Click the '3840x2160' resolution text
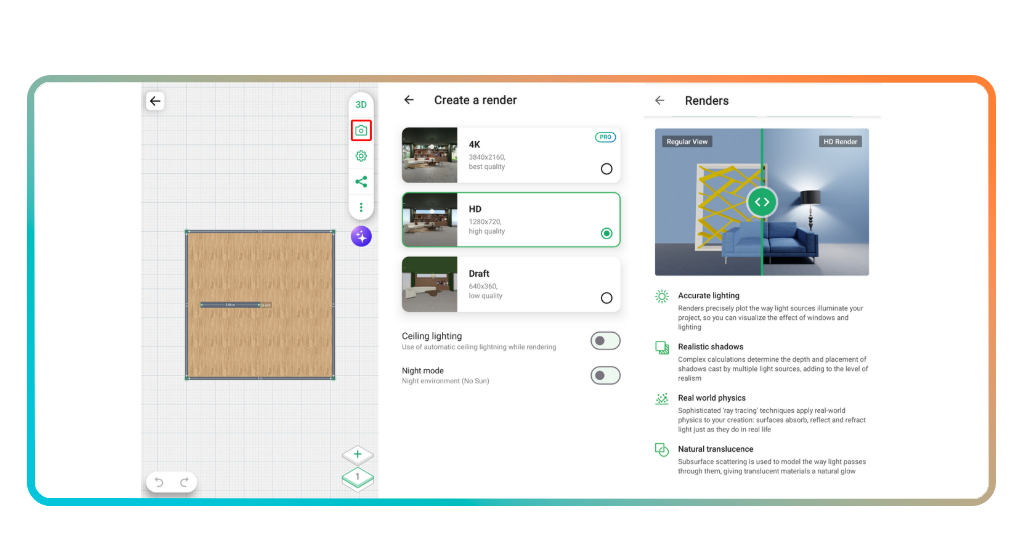The height and width of the screenshot is (536, 1024). click(487, 157)
